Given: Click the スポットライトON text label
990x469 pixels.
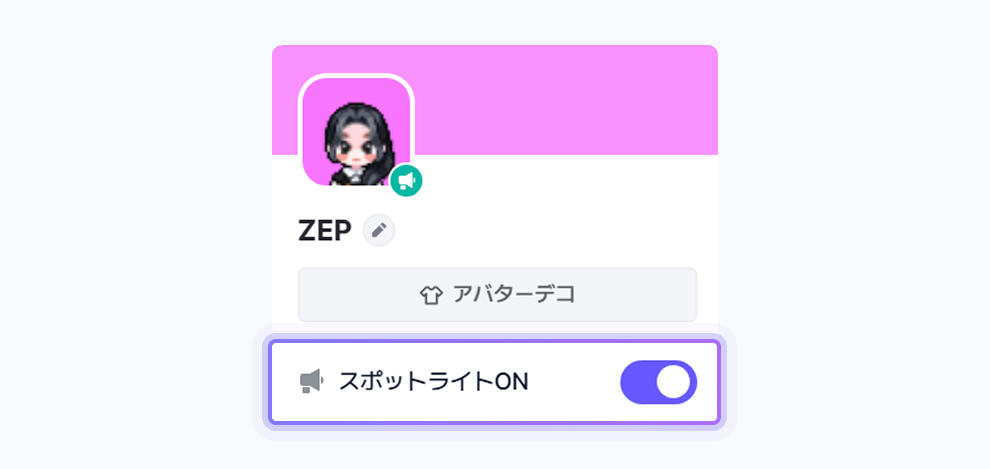Looking at the screenshot, I should click(x=433, y=381).
